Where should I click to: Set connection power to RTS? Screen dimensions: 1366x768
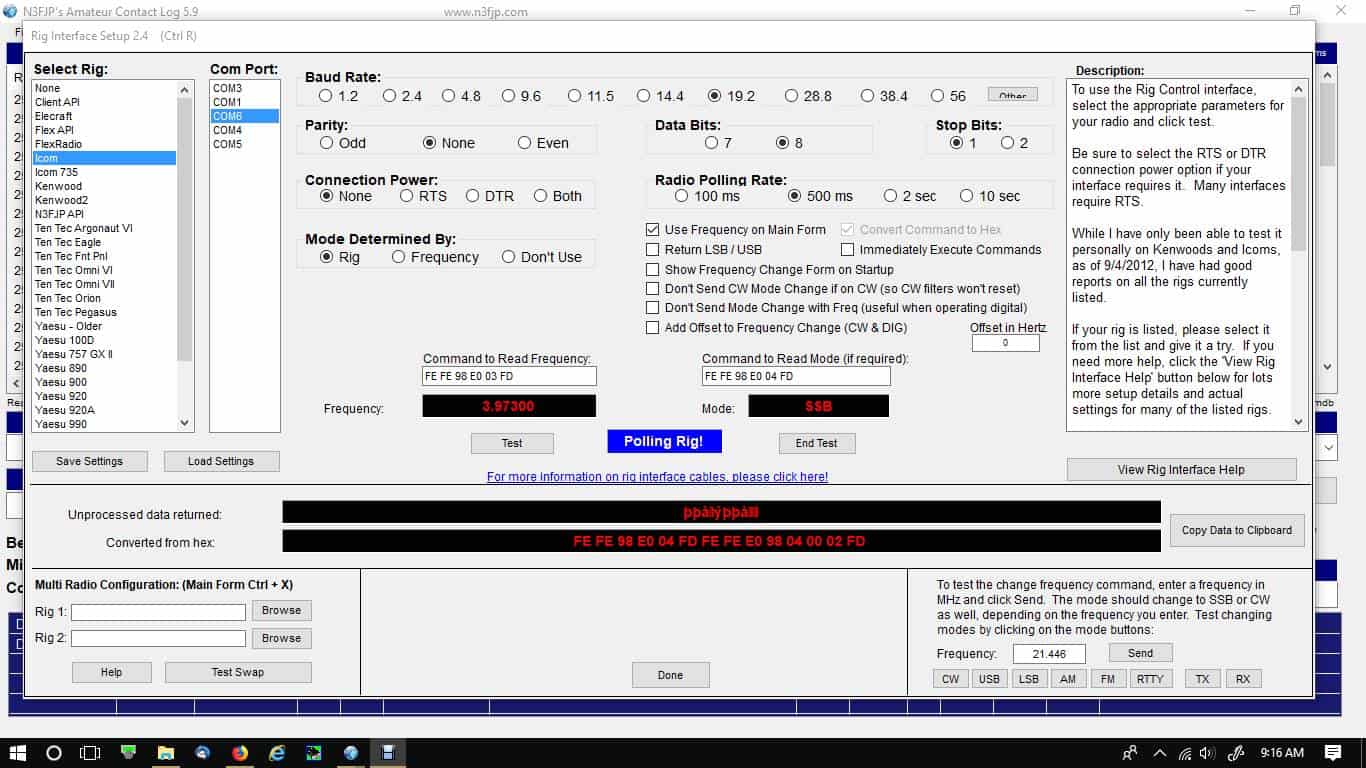point(407,196)
